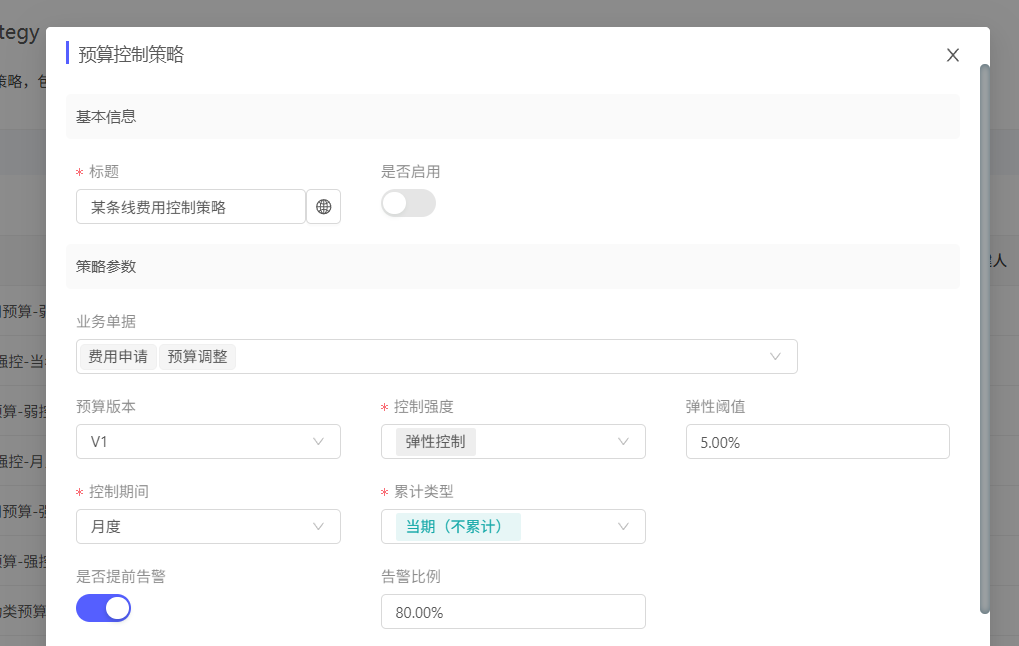
Task: Click the 当期（不累计） selected tag
Action: click(x=458, y=526)
